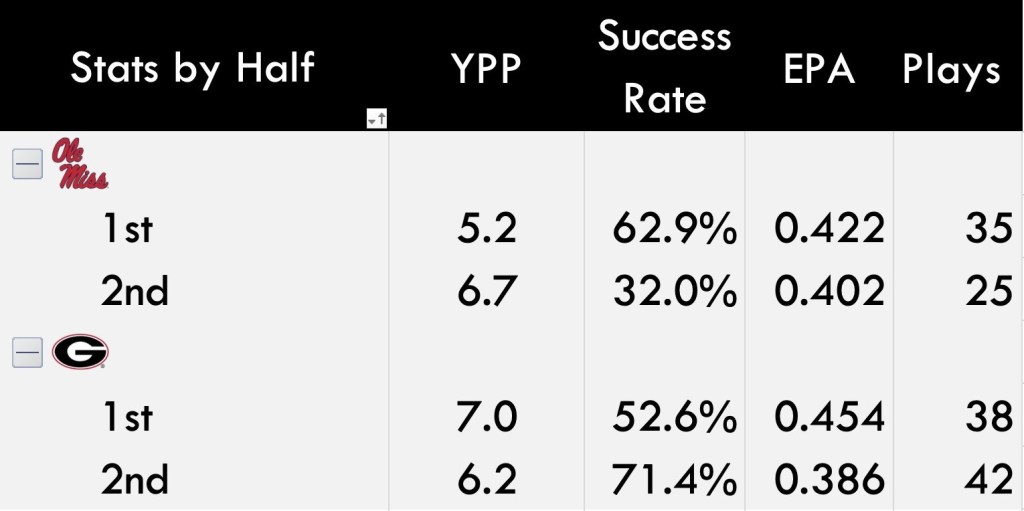Image resolution: width=1024 pixels, height=511 pixels.
Task: Select the 1st half row under Georgia
Action: coord(126,416)
